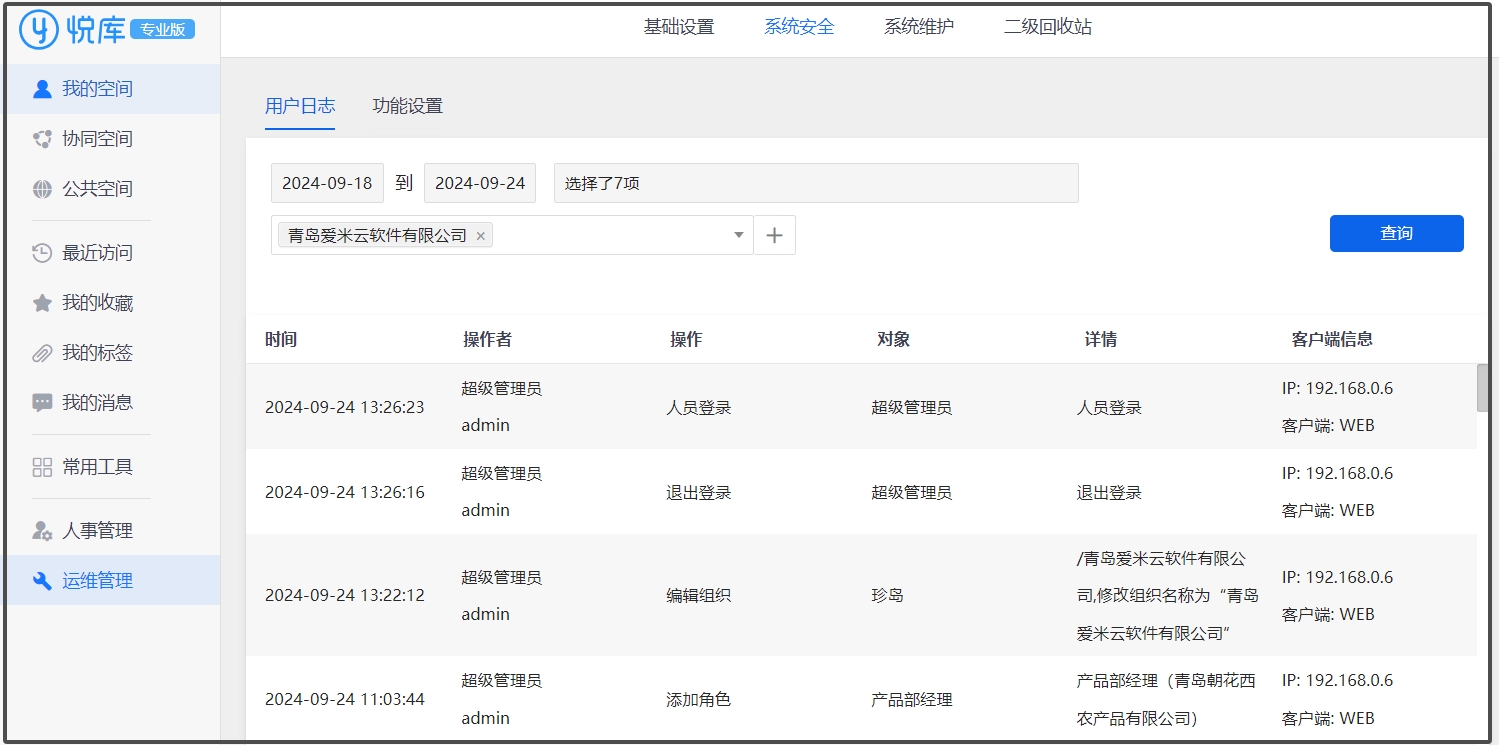Open 最近访问 via clock icon
The image size is (1499, 745).
pyautogui.click(x=42, y=253)
